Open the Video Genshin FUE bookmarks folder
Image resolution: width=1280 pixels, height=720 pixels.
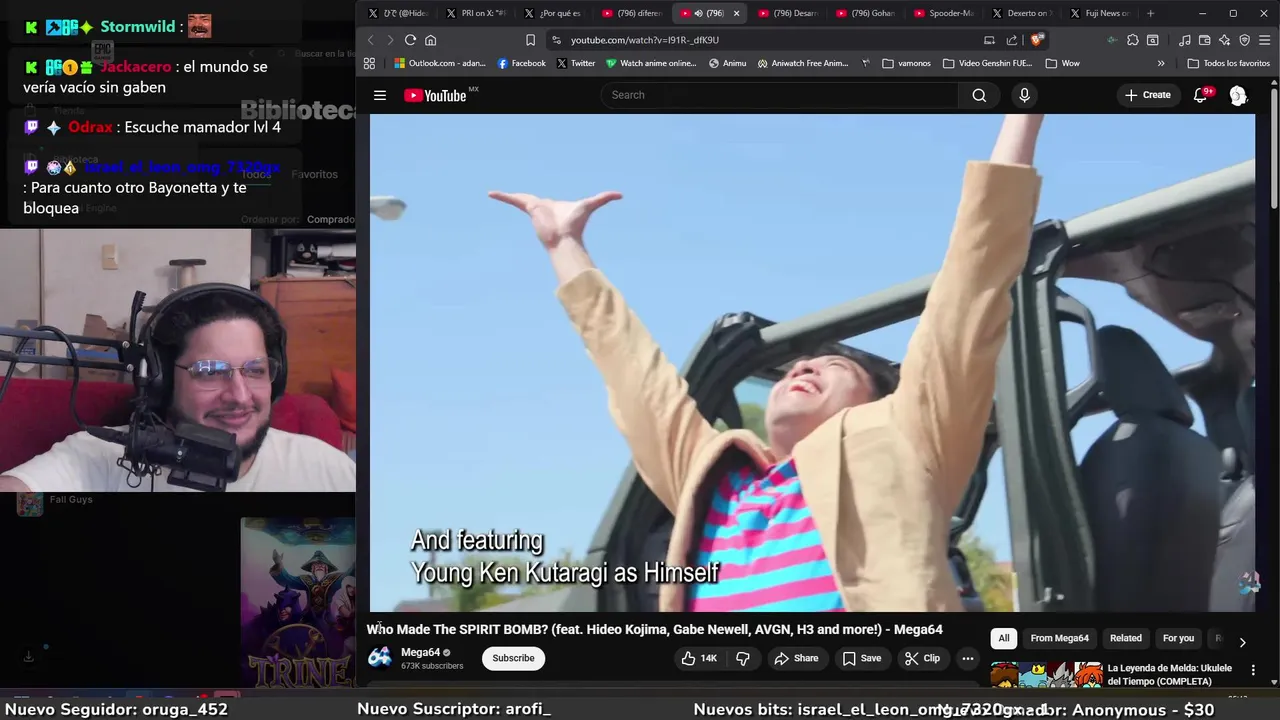click(x=987, y=63)
